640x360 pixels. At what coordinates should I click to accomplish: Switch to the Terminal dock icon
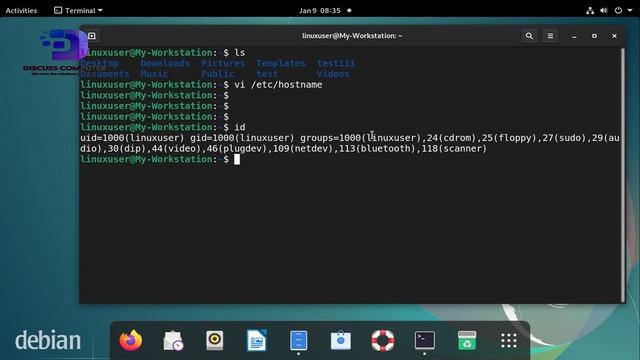click(425, 340)
